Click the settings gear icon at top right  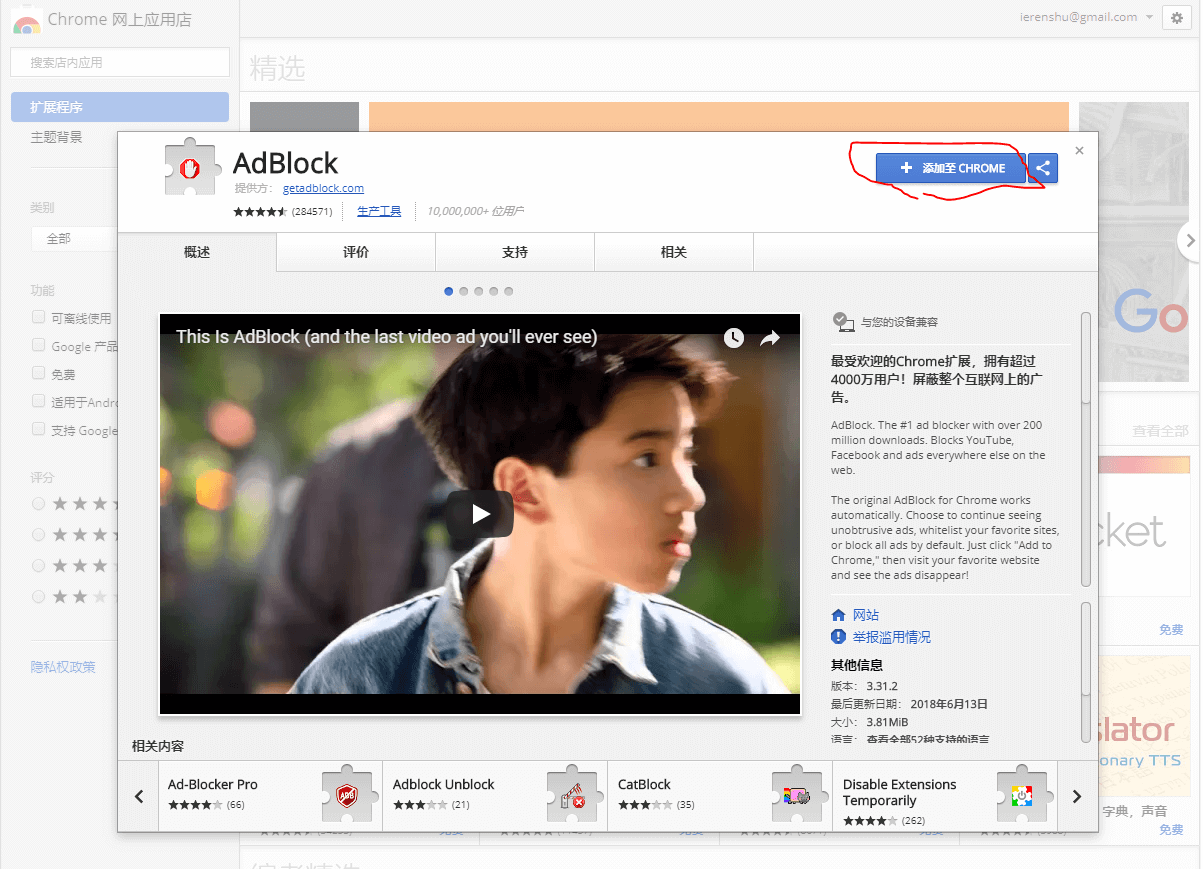pos(1177,18)
